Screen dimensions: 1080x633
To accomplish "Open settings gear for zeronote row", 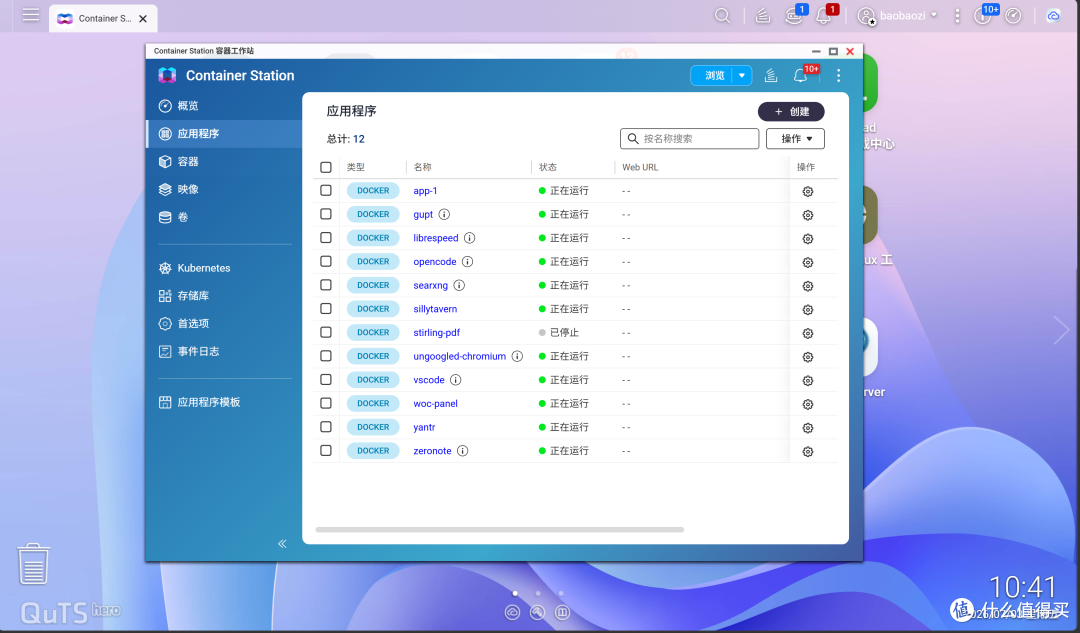I will pos(807,451).
